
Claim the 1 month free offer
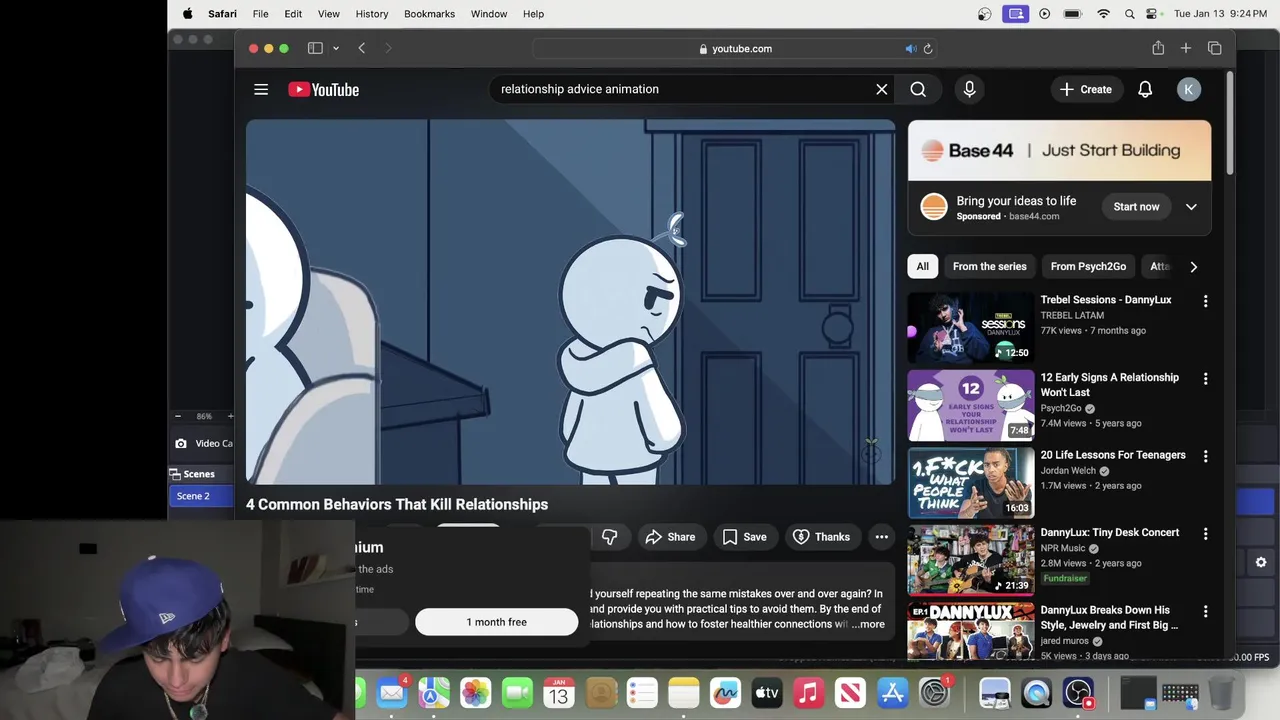pos(496,622)
